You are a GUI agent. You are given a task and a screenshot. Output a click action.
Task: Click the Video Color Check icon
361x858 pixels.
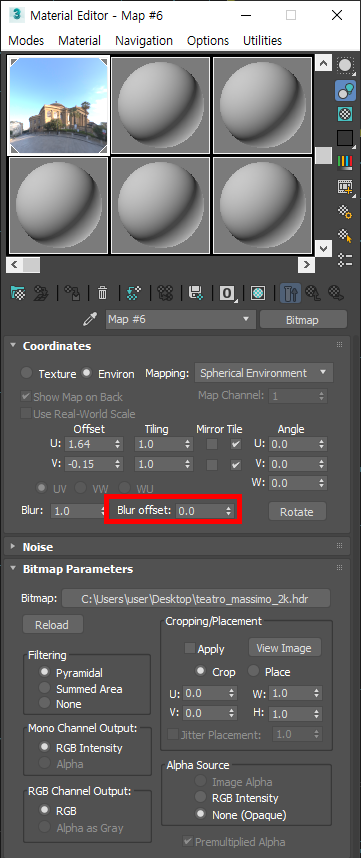click(x=345, y=162)
